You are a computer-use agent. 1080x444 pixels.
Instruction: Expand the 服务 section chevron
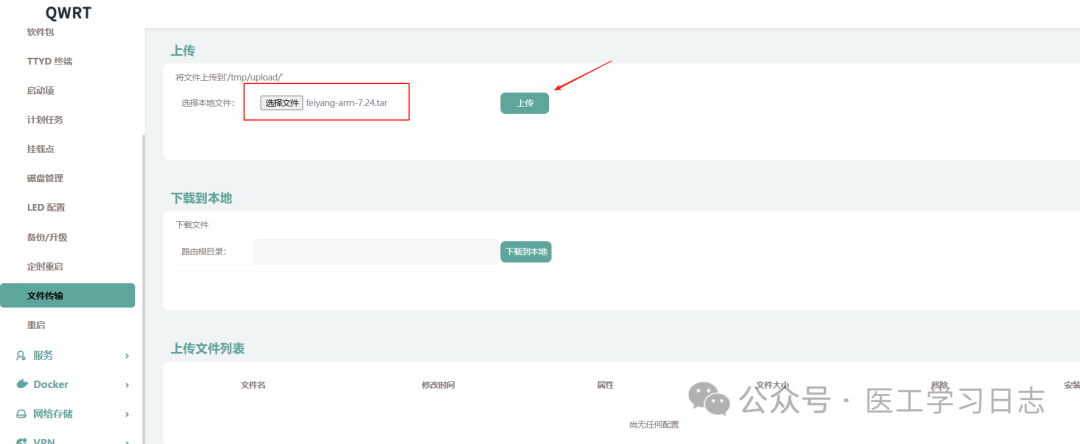pyautogui.click(x=127, y=356)
